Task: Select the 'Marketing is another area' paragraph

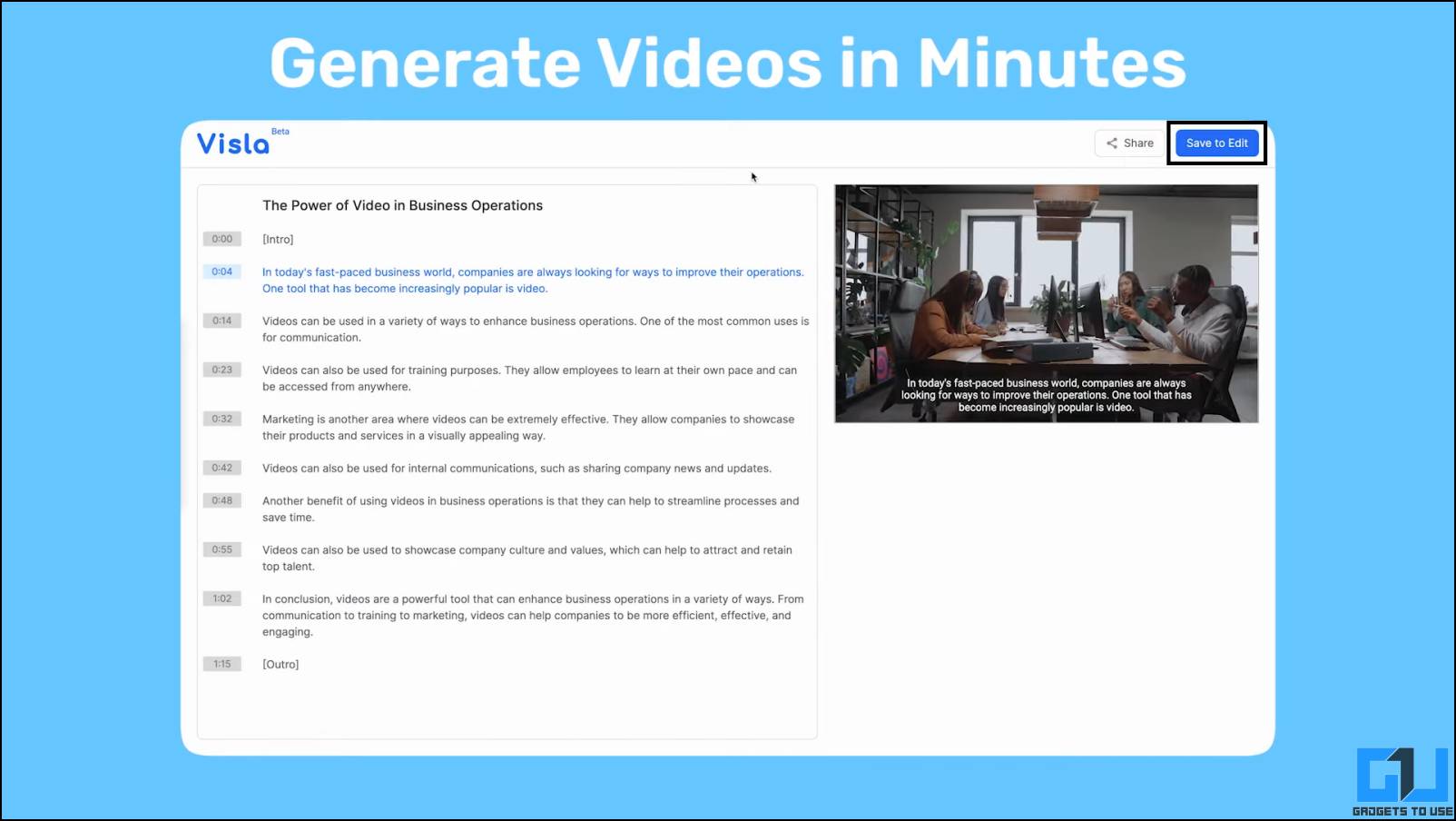Action: coord(528,427)
